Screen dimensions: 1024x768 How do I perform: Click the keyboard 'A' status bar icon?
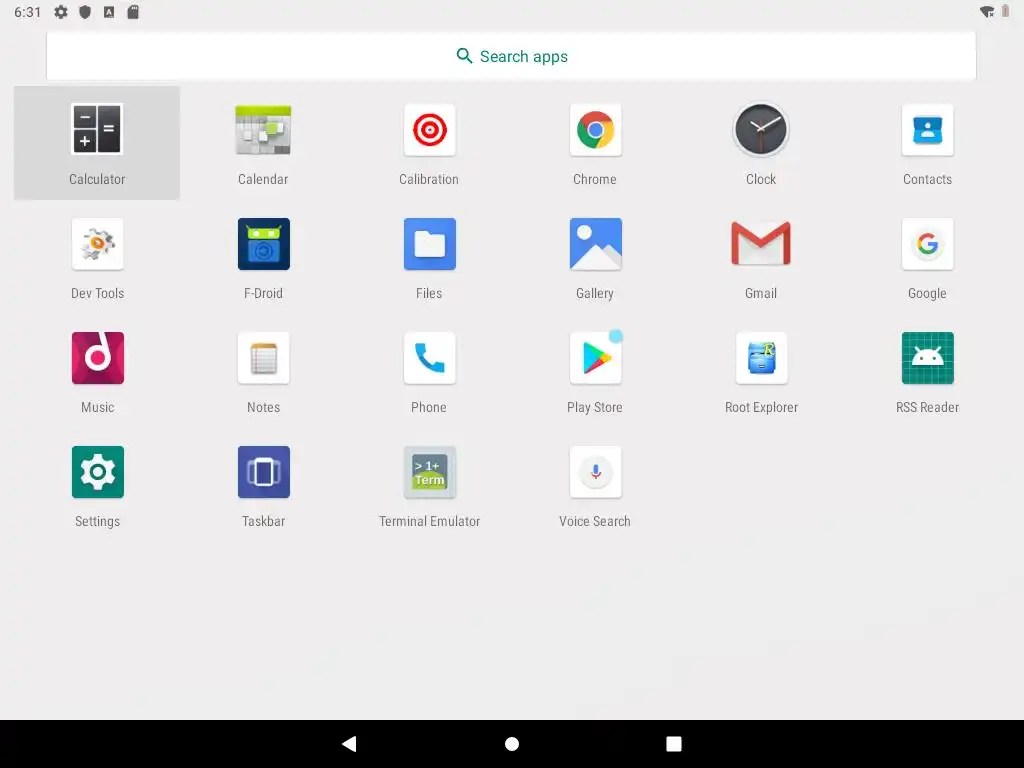(x=109, y=12)
